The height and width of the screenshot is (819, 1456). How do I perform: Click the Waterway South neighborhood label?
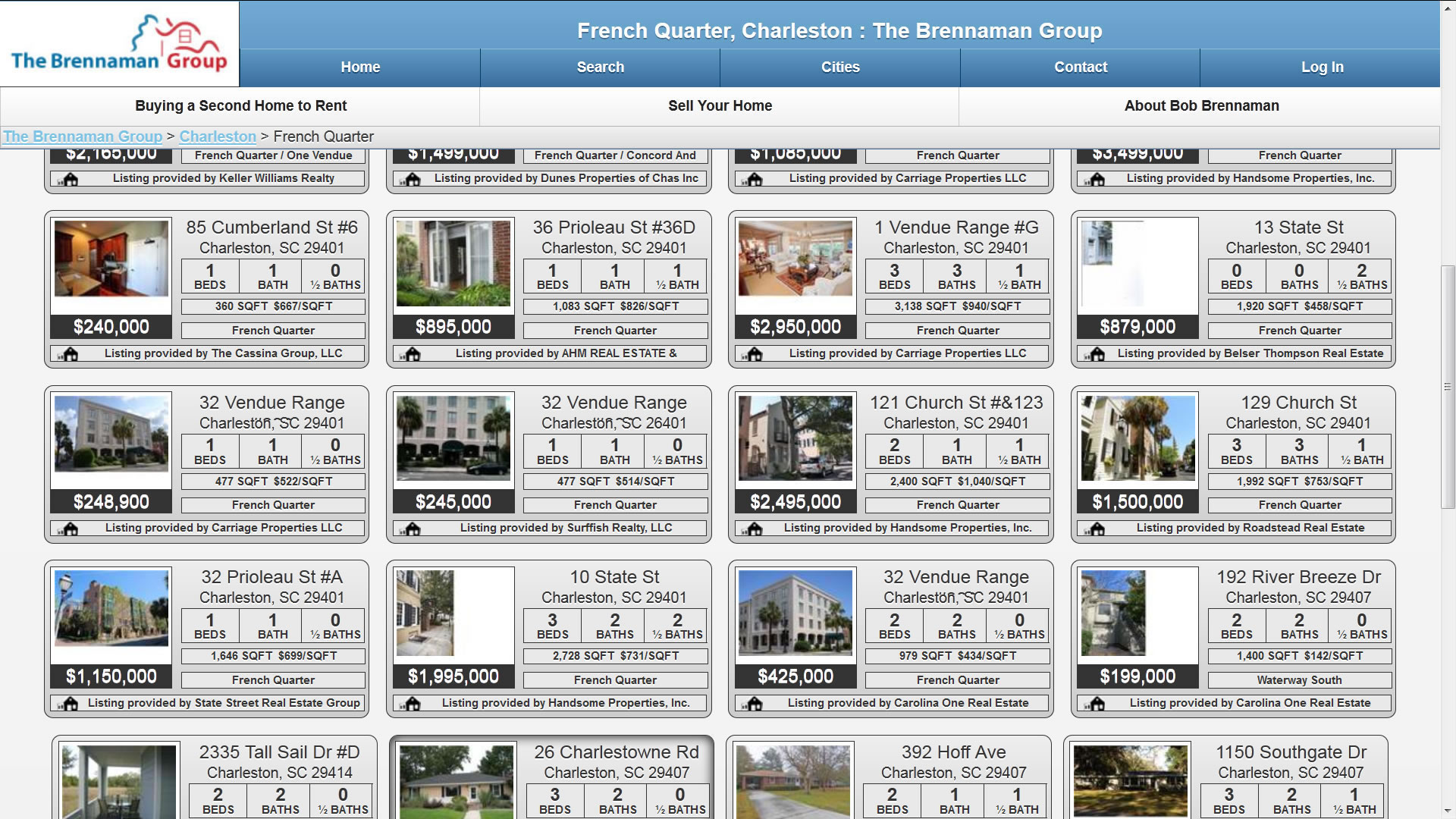1299,680
